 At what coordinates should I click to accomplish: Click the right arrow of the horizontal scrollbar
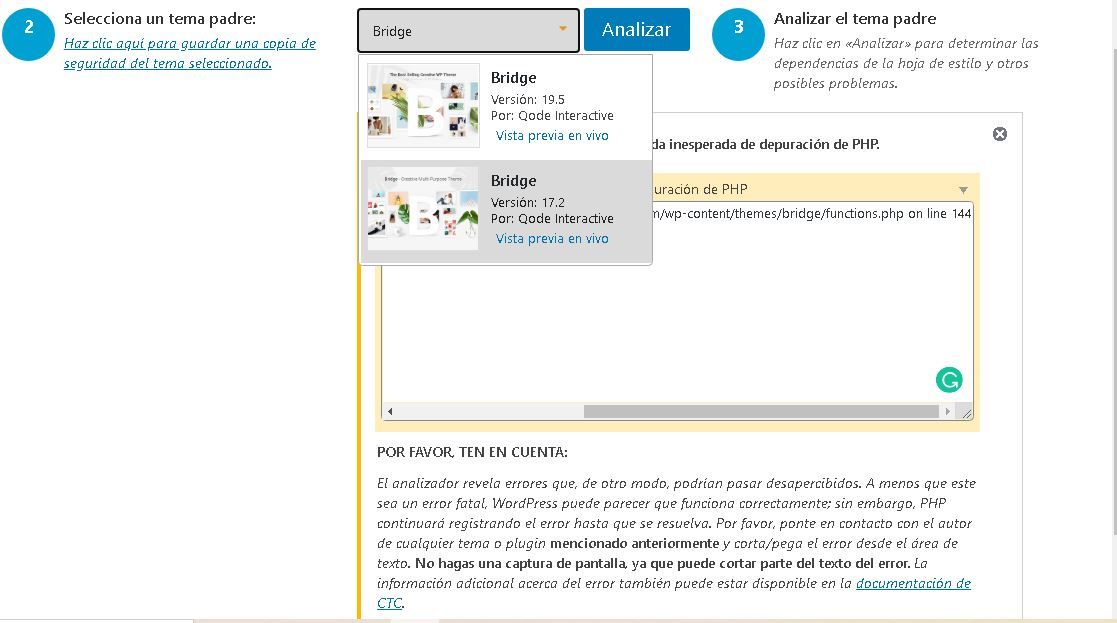[x=947, y=412]
